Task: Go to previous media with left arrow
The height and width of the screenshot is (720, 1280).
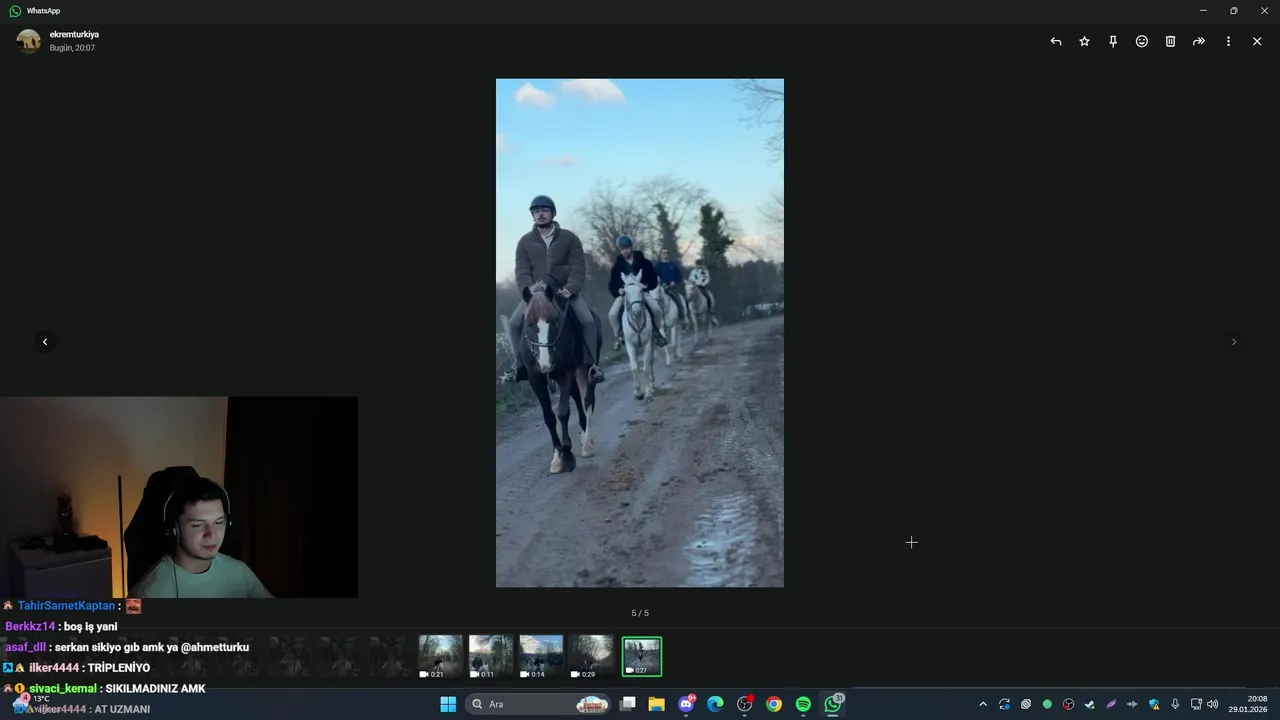Action: pos(45,342)
